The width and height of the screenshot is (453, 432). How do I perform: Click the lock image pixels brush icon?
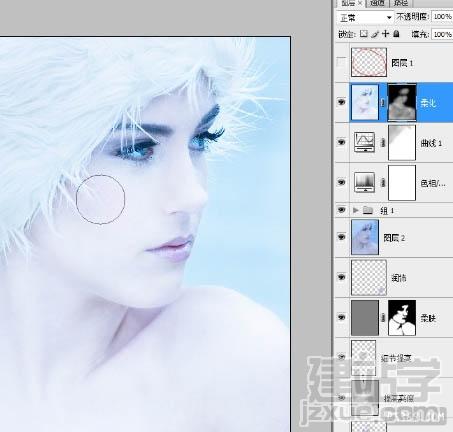[375, 34]
